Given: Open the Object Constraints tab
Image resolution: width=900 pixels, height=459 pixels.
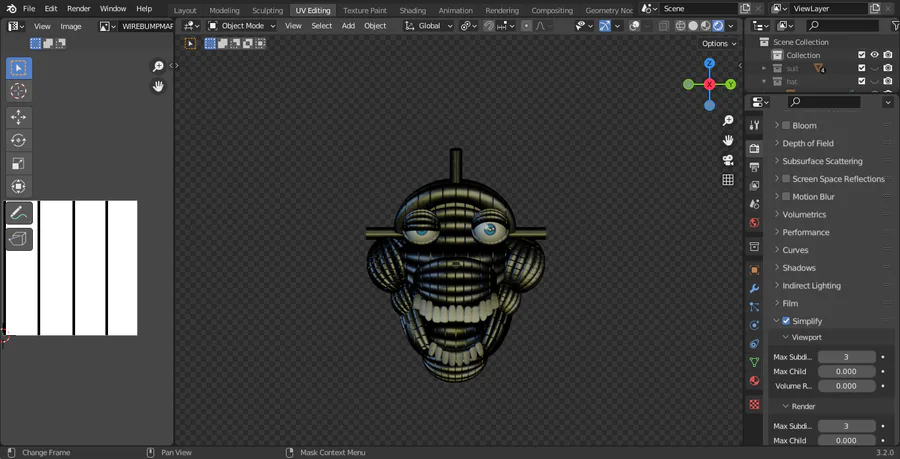Looking at the screenshot, I should 754,344.
